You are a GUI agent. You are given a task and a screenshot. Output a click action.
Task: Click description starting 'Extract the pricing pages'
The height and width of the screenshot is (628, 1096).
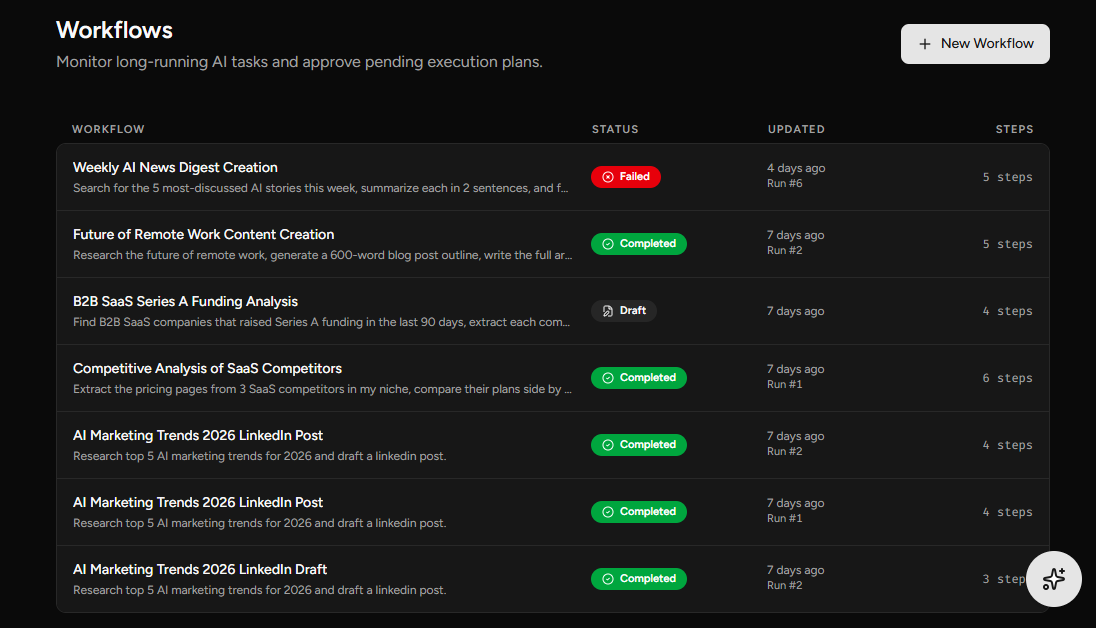[322, 390]
